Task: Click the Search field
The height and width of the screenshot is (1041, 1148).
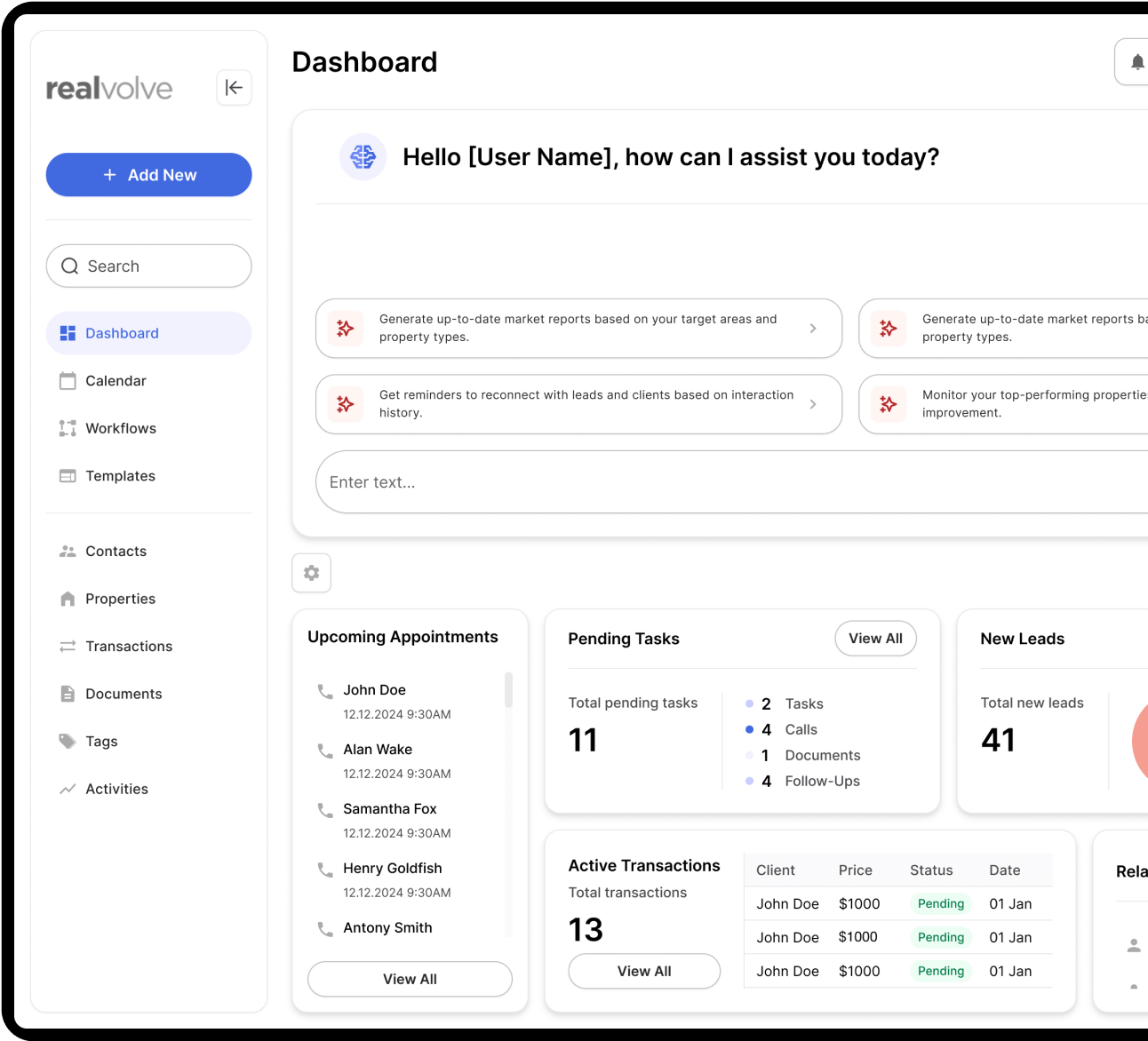Action: (148, 266)
